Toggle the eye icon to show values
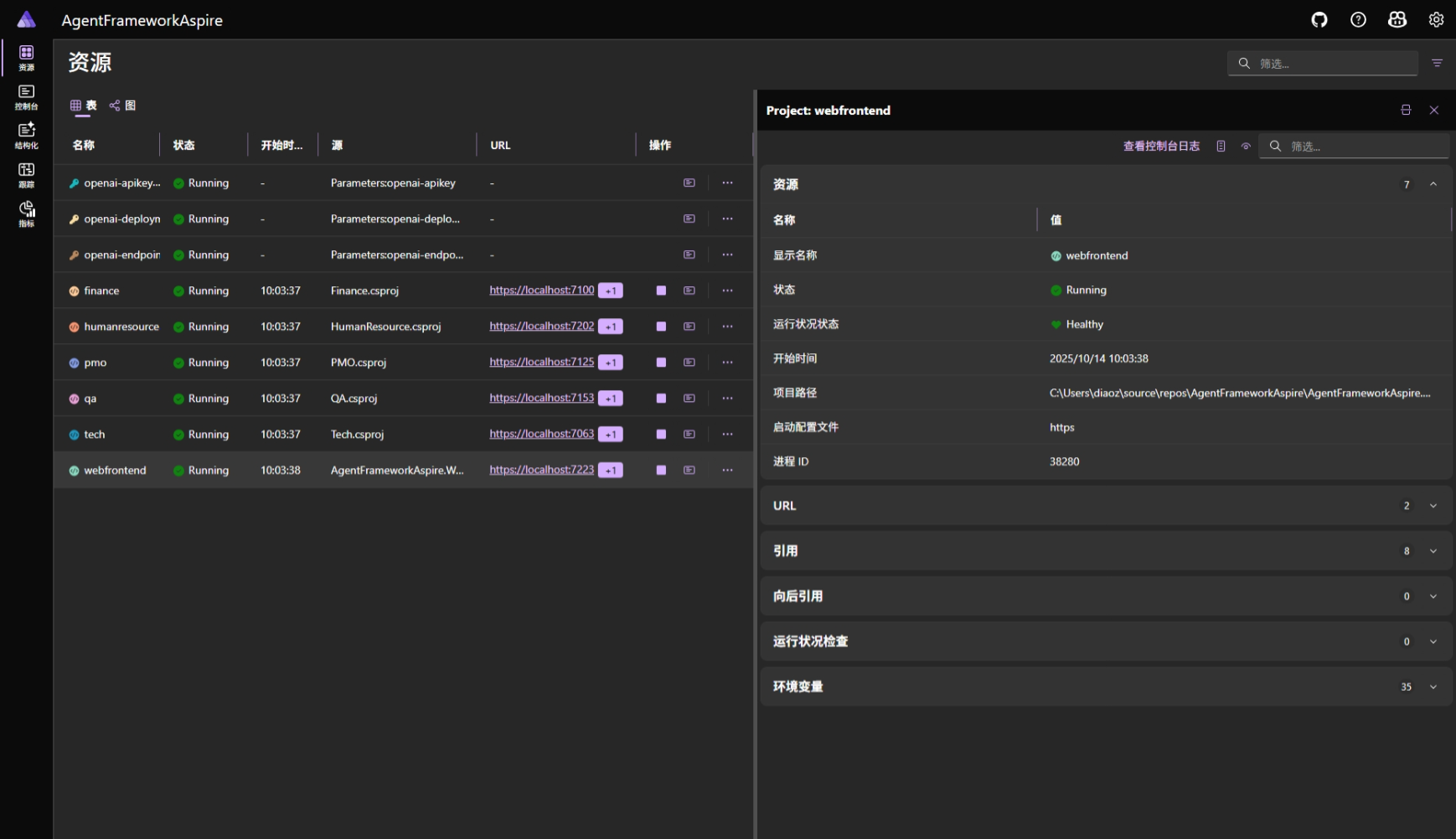1456x839 pixels. point(1246,147)
